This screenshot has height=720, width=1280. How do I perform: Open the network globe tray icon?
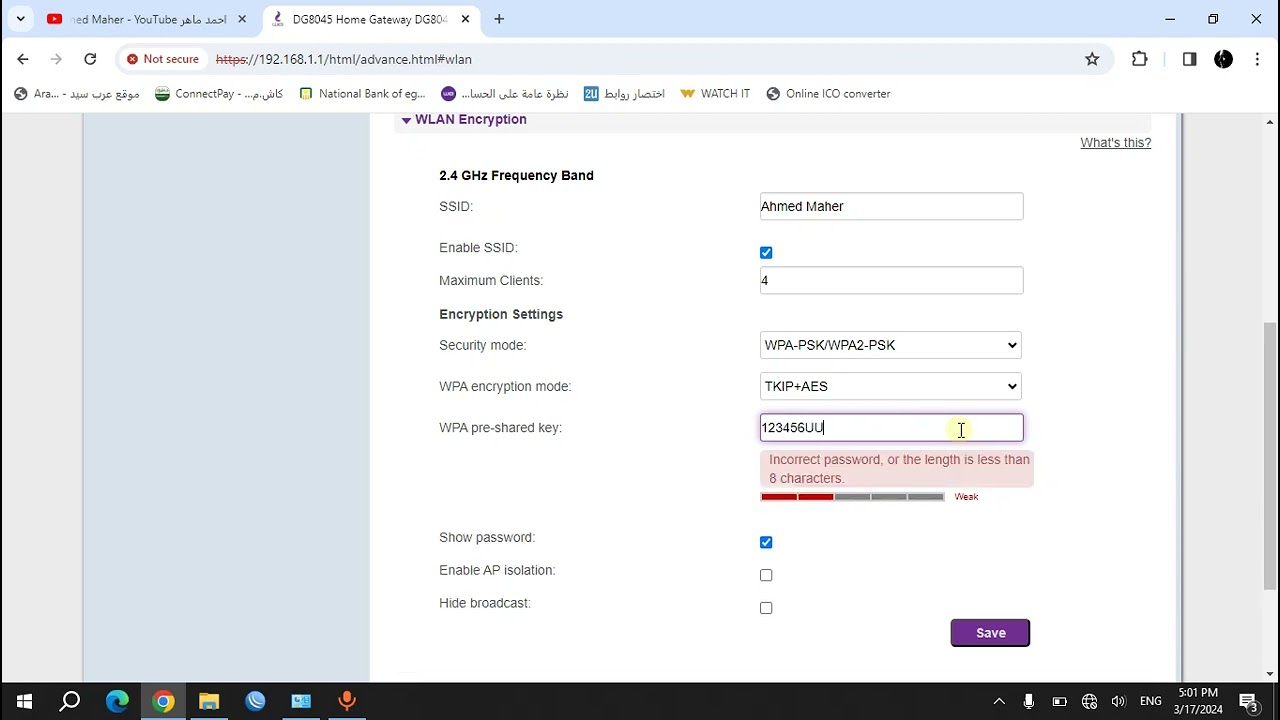click(x=1089, y=701)
